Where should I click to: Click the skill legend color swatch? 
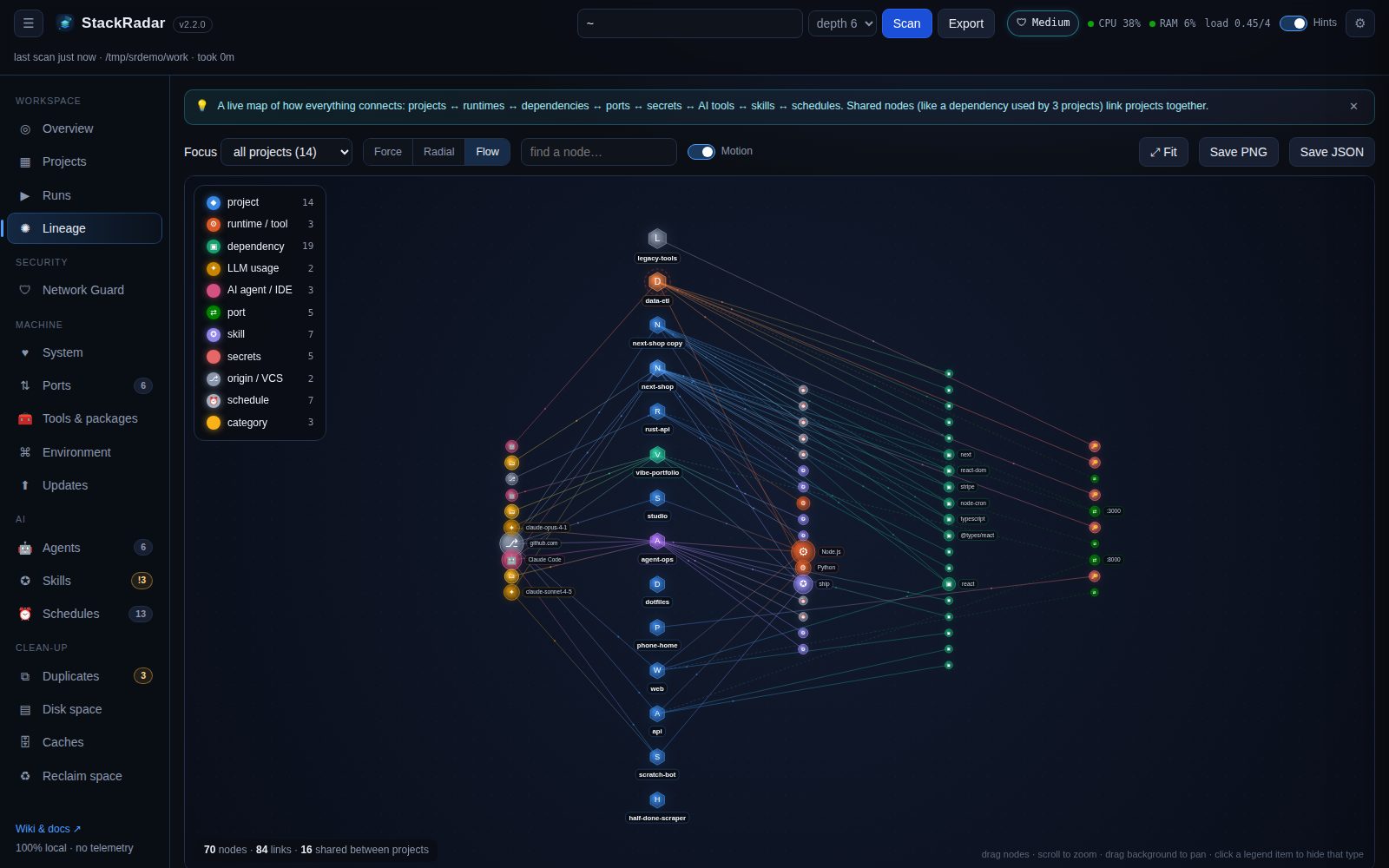[x=214, y=334]
